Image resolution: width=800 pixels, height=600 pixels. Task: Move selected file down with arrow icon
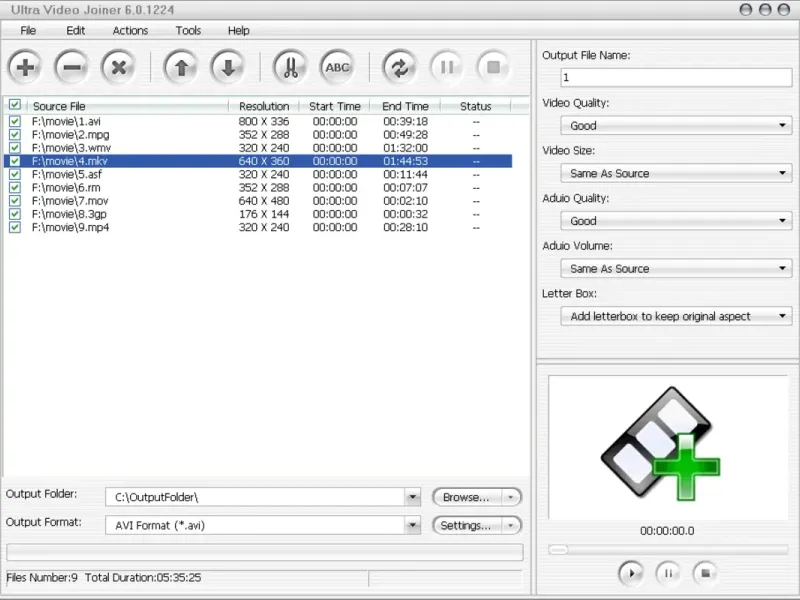coord(228,67)
